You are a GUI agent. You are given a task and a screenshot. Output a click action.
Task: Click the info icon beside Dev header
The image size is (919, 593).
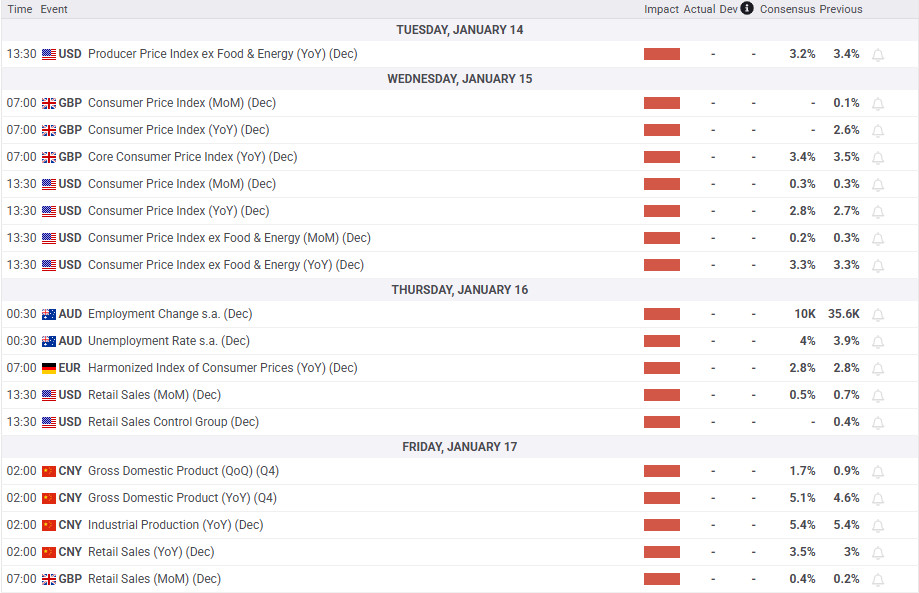pos(747,9)
